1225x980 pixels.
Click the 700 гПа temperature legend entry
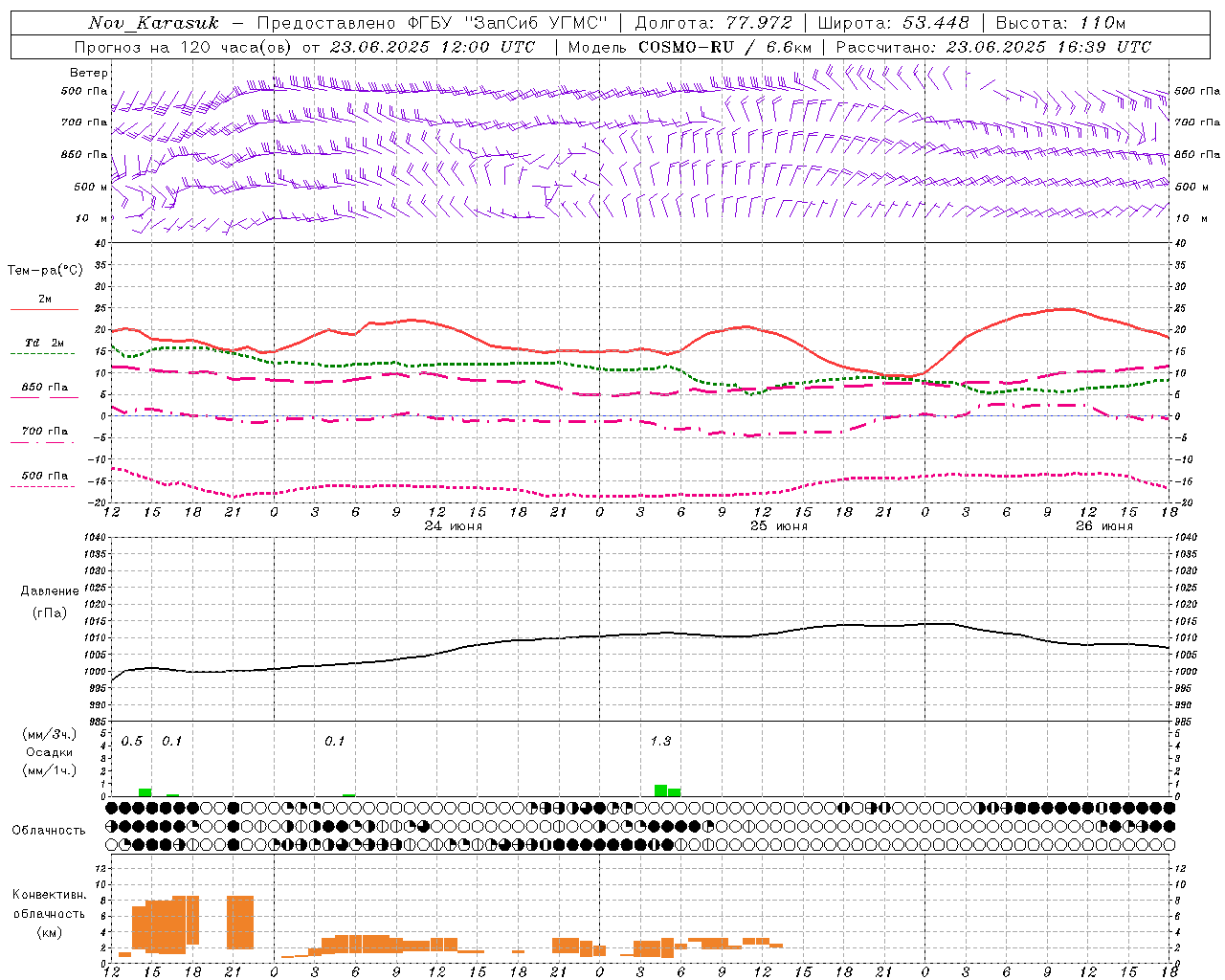(x=45, y=431)
